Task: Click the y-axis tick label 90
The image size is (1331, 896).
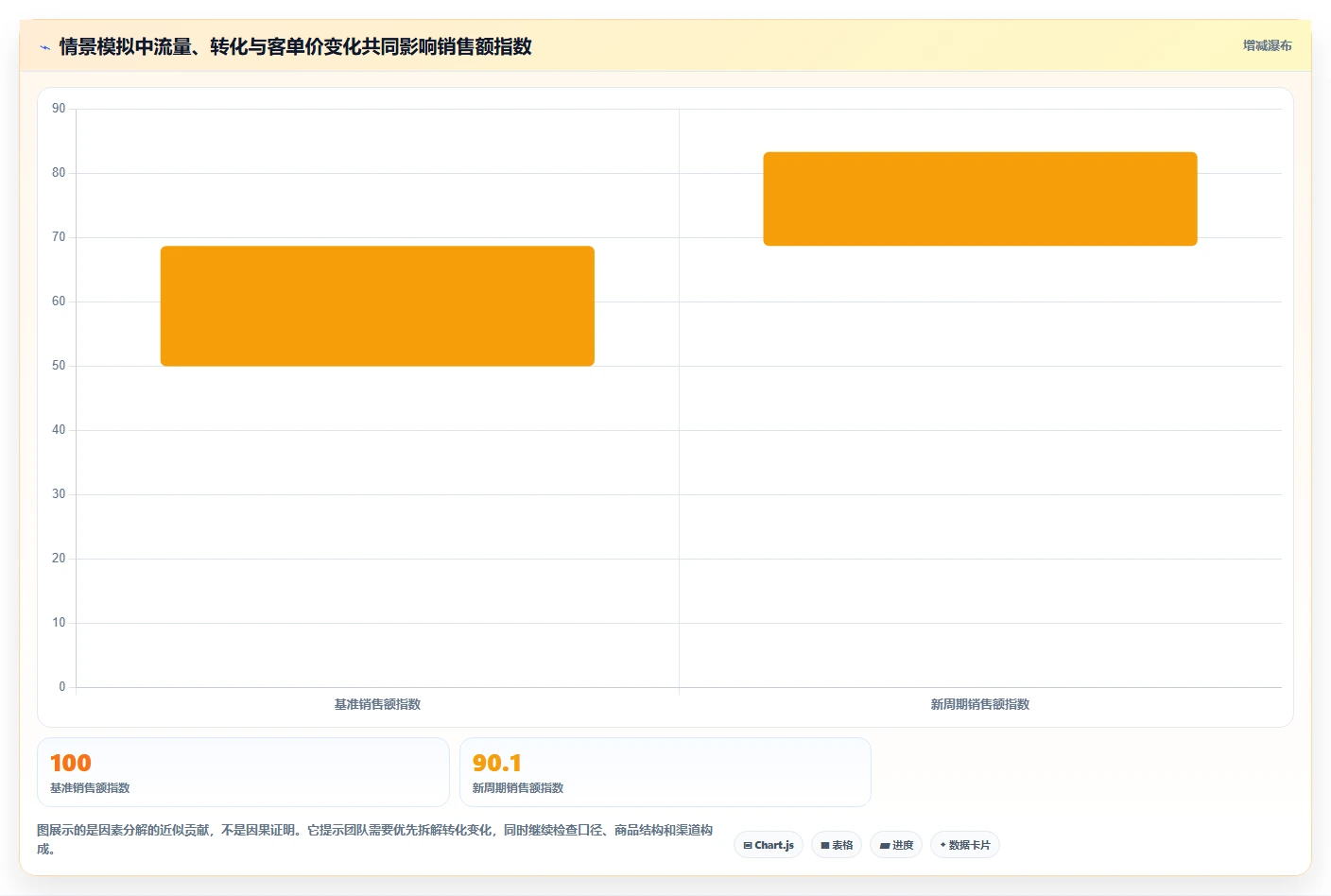Action: [59, 109]
